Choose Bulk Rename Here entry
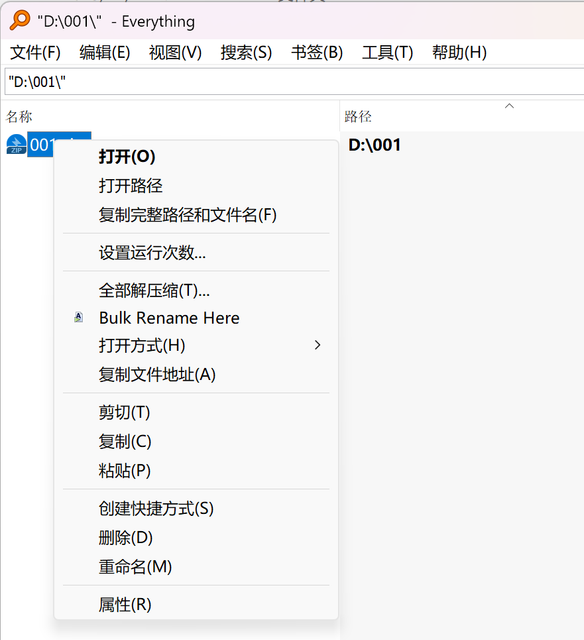Screen dimensions: 584x640 pos(196,318)
